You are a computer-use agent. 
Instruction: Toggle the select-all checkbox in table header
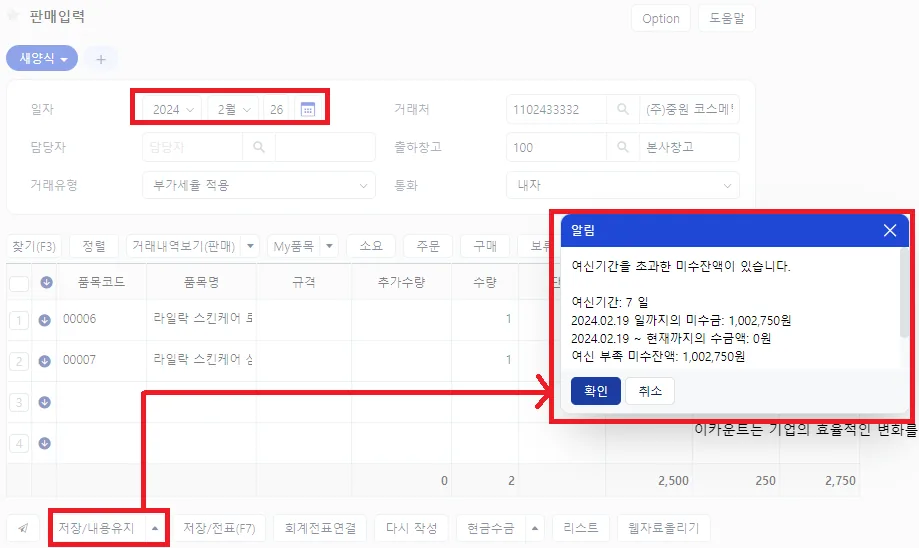tap(19, 283)
